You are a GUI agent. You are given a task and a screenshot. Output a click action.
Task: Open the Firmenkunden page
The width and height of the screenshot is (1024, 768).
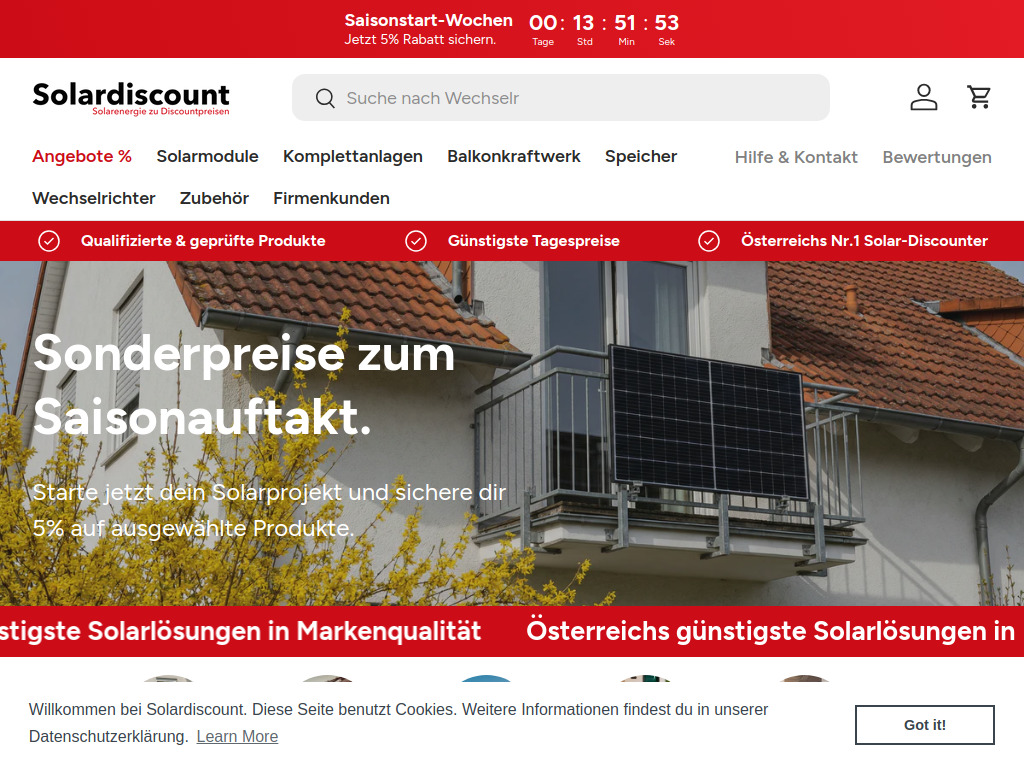pos(331,198)
